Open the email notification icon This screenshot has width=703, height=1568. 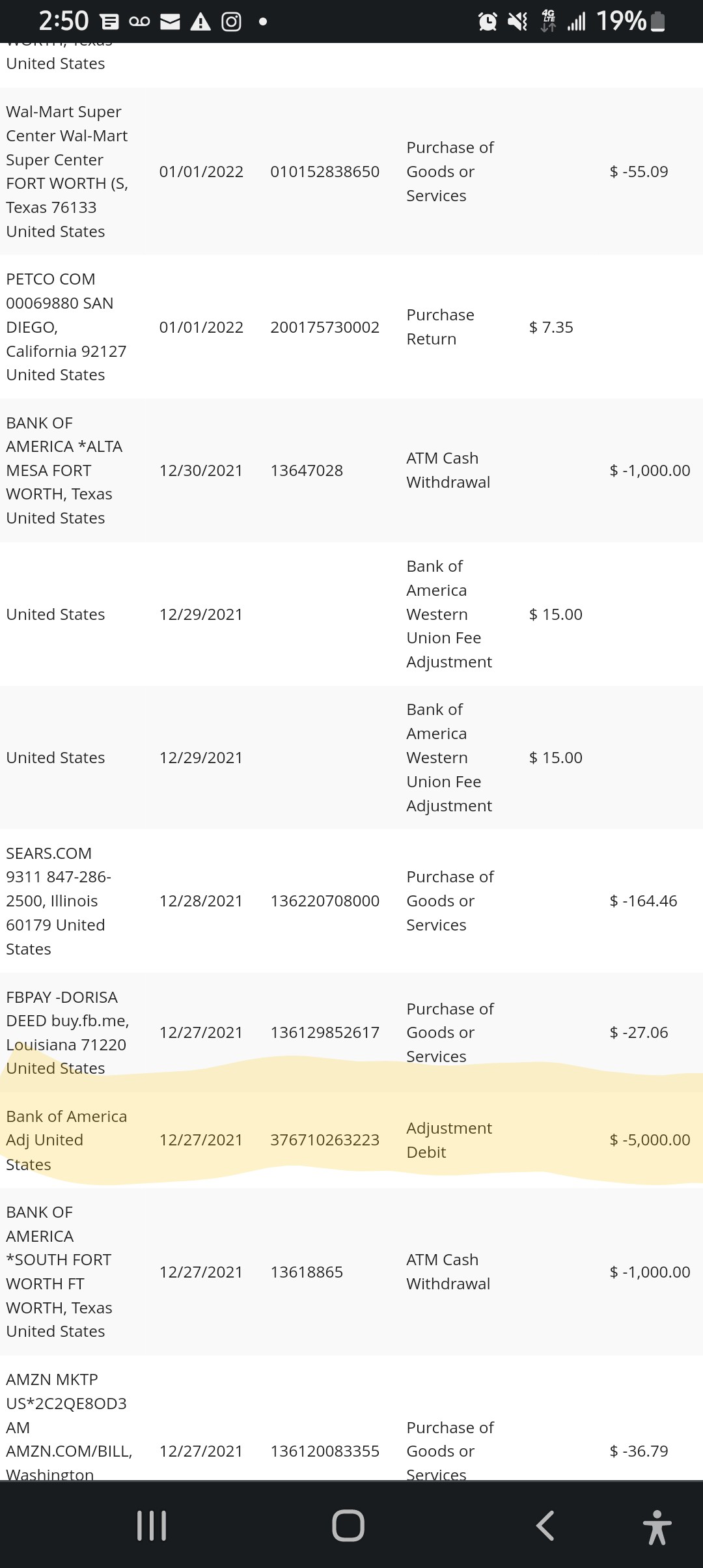click(170, 21)
